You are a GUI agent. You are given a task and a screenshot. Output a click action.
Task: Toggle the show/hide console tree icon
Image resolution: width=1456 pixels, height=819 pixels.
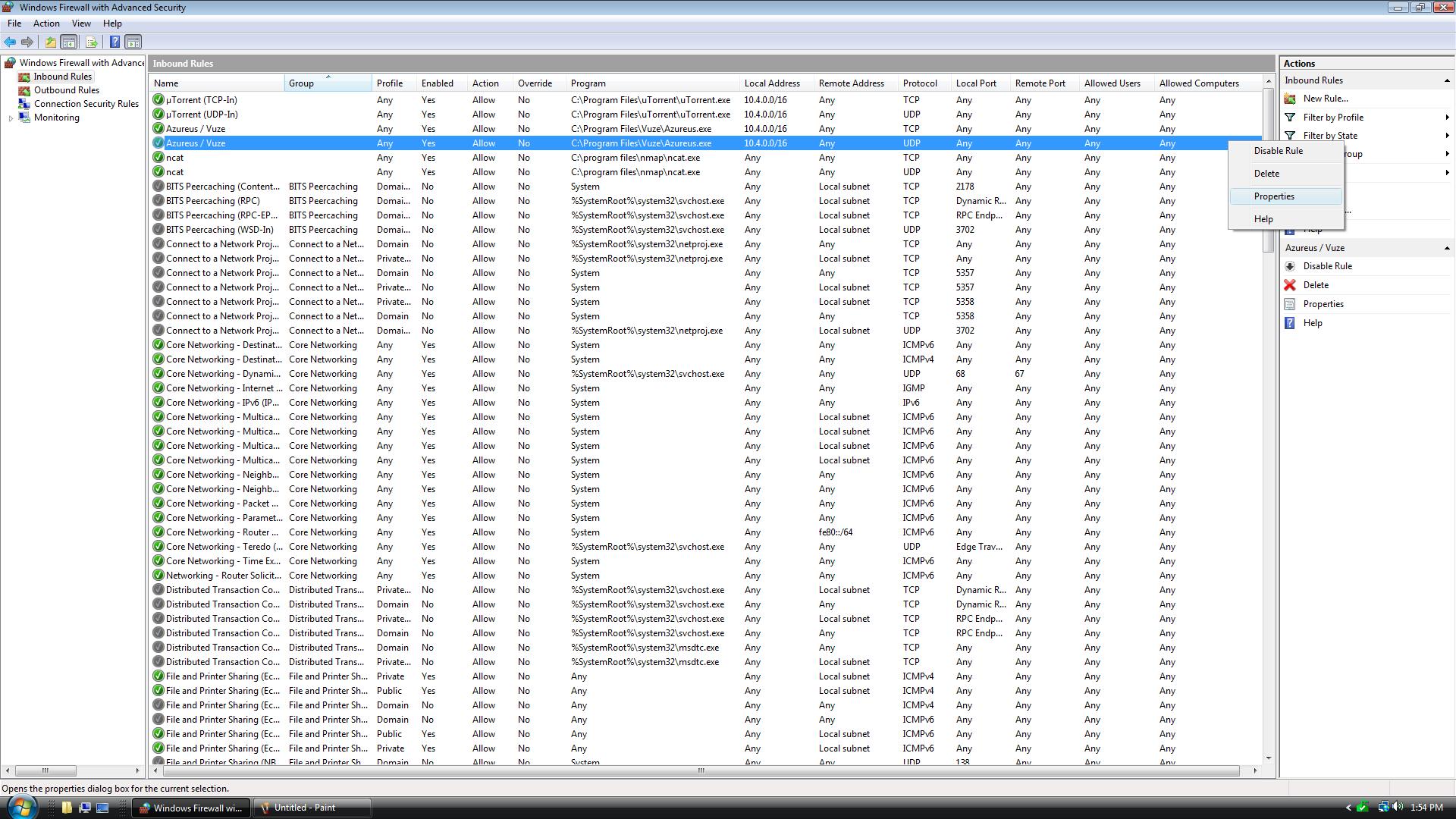coord(69,42)
